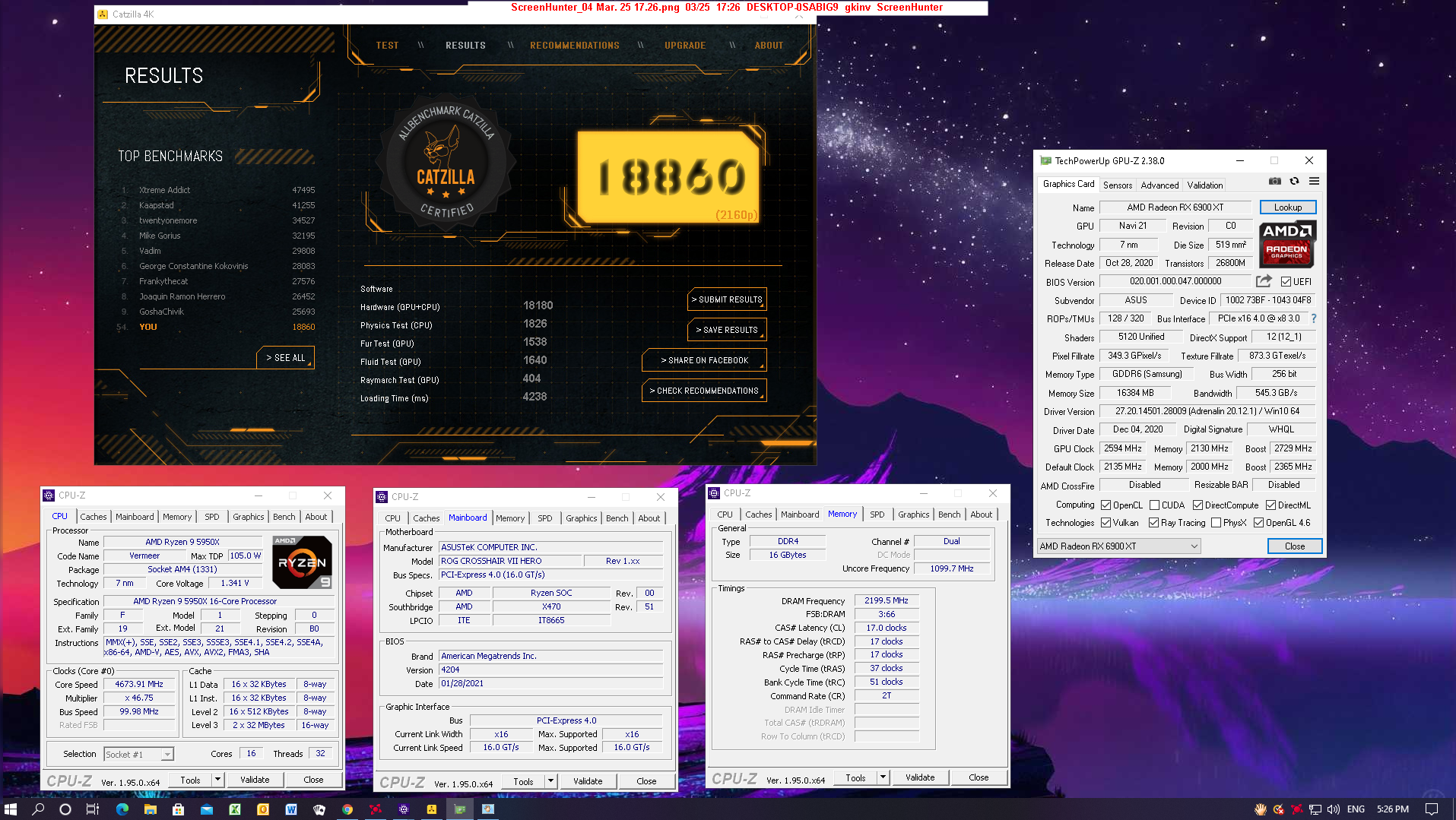
Task: Open Caches tab in CPU tab CPU-Z window
Action: click(x=94, y=517)
